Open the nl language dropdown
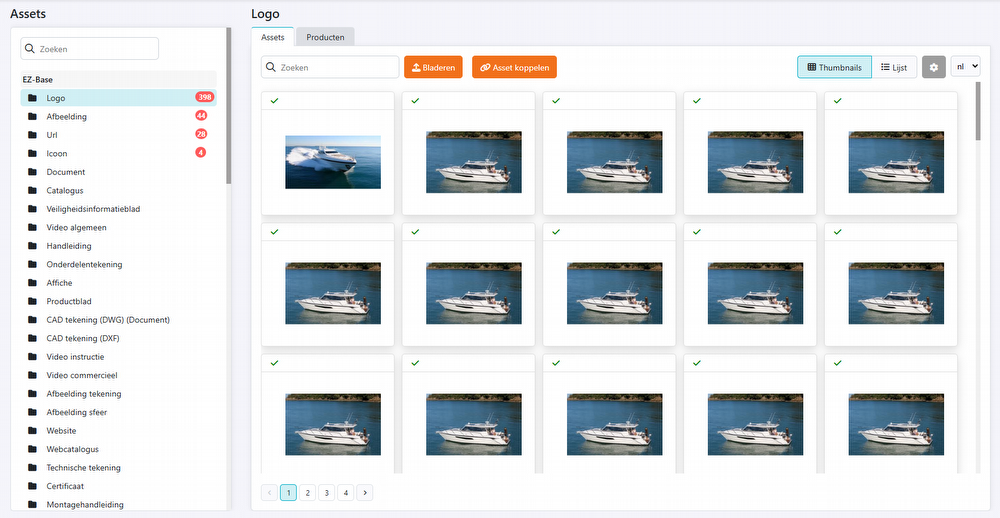The width and height of the screenshot is (1000, 518). pos(966,67)
